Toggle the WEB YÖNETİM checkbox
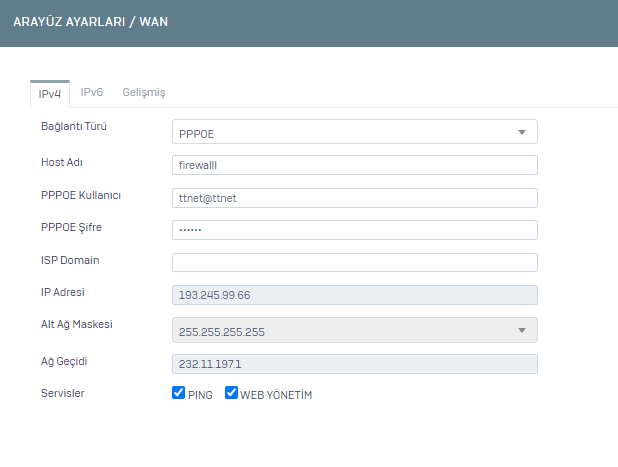The height and width of the screenshot is (467, 618). pos(231,394)
